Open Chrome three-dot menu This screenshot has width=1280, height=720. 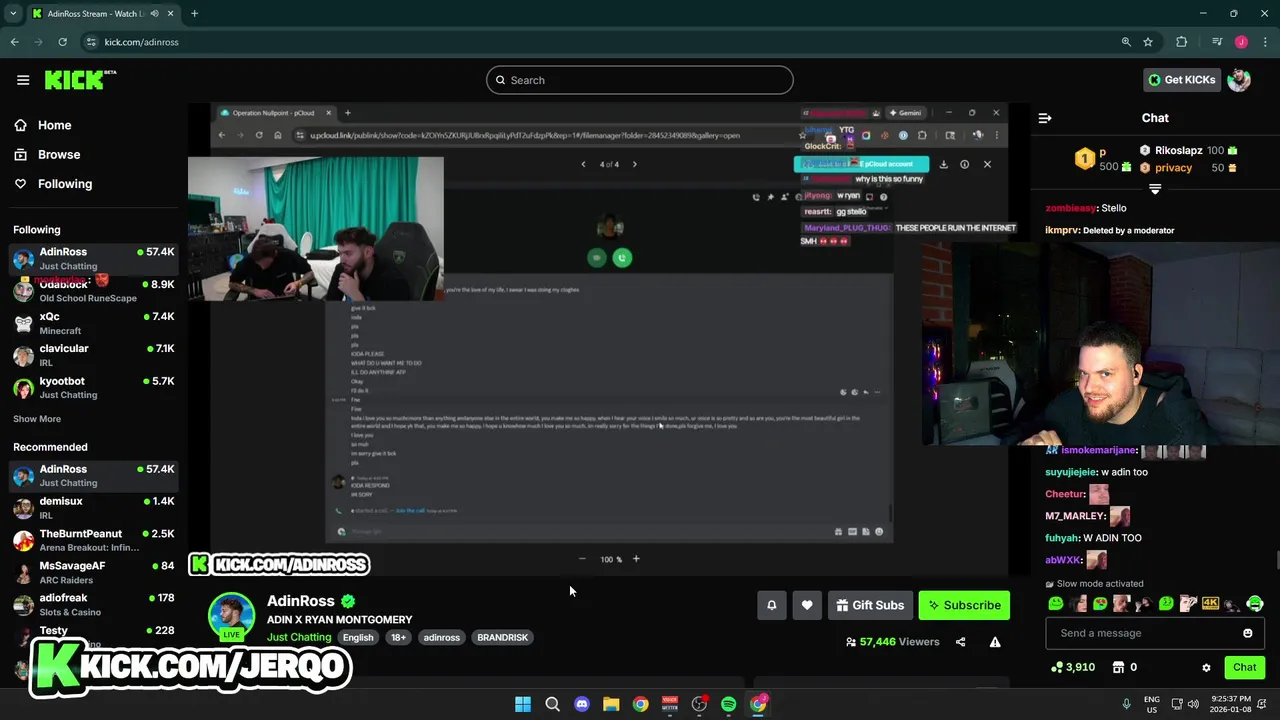[1264, 42]
